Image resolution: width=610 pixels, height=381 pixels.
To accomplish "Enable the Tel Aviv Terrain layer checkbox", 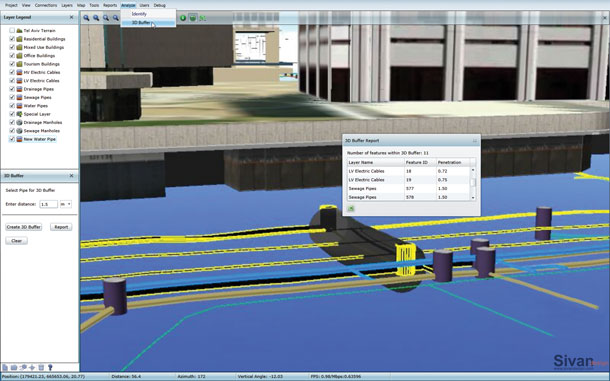I will tap(12, 30).
